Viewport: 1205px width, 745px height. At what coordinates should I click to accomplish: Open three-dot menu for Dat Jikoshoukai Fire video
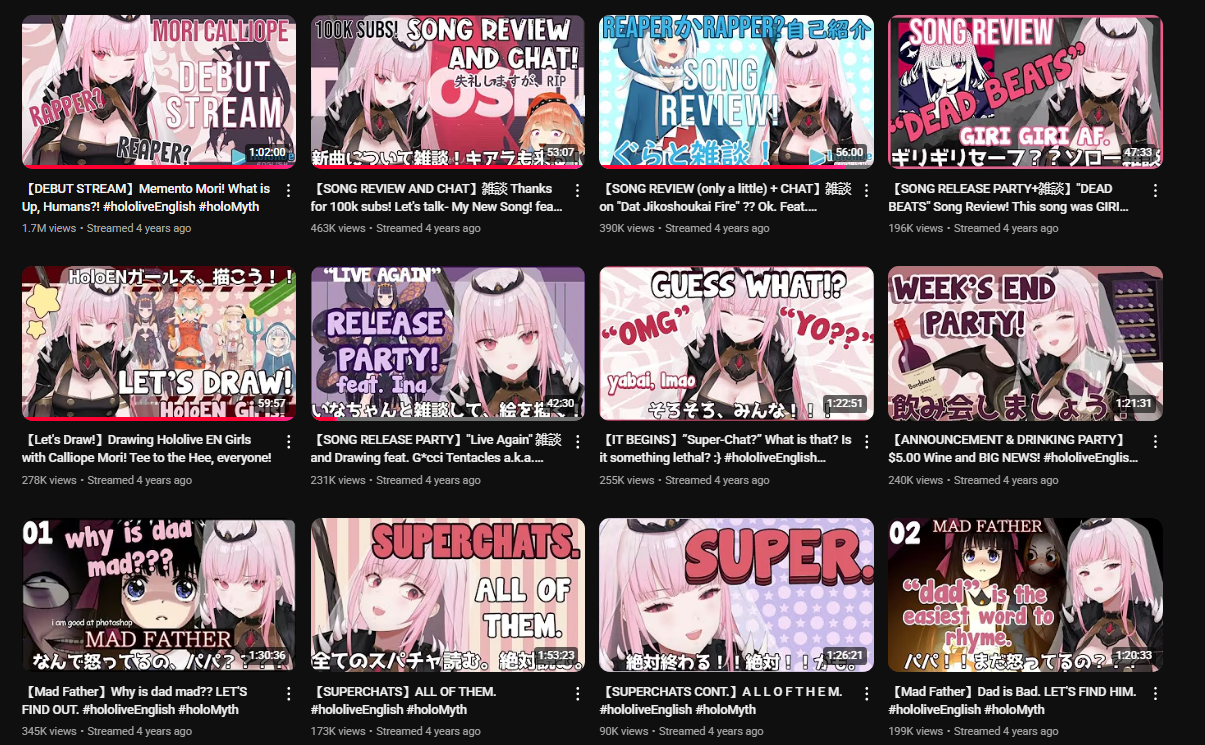[x=866, y=190]
